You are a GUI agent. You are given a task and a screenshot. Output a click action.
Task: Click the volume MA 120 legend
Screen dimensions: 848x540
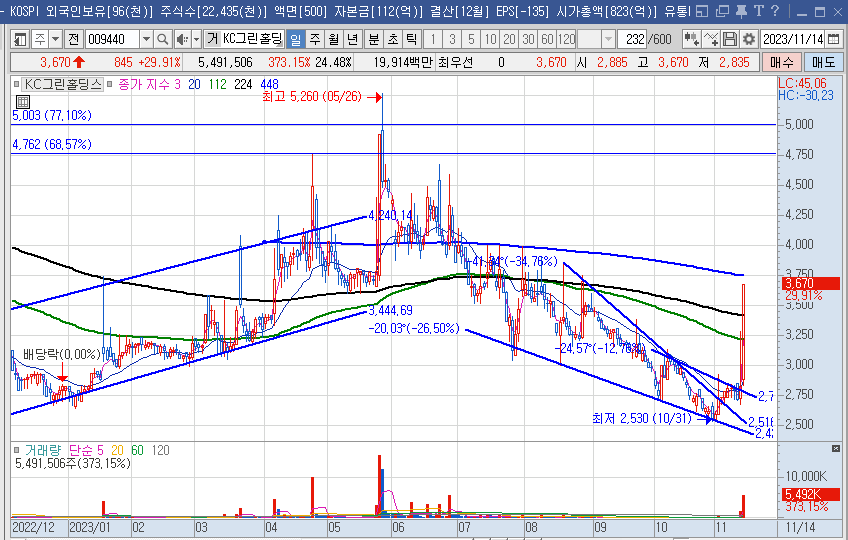pyautogui.click(x=161, y=450)
